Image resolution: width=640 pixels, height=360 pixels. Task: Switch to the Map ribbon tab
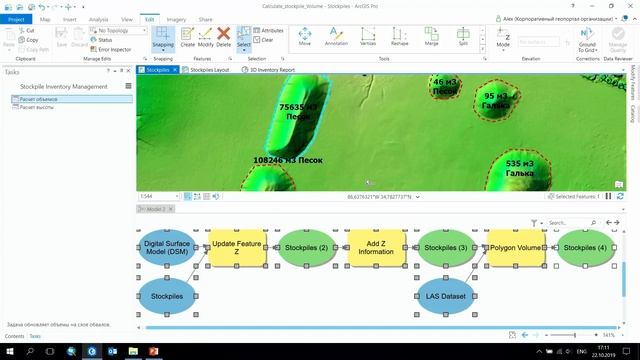click(x=45, y=19)
